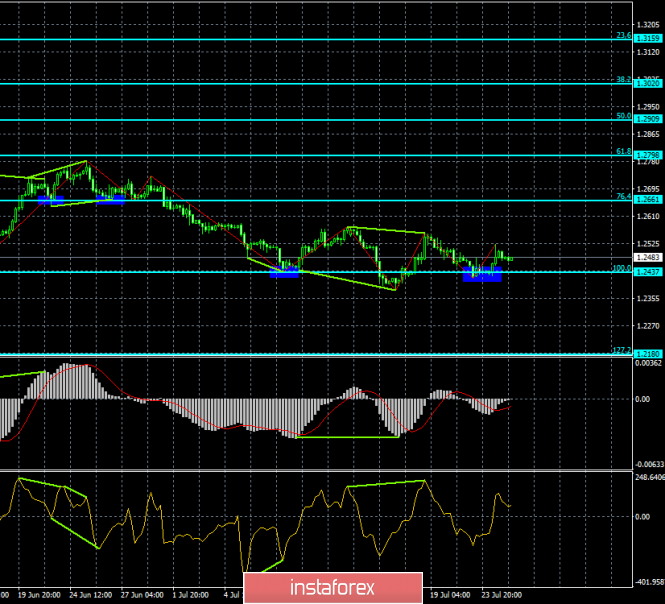Viewport: 665px width, 604px height.
Task: Click the MACD -0.00633 scale value
Action: pyautogui.click(x=649, y=464)
